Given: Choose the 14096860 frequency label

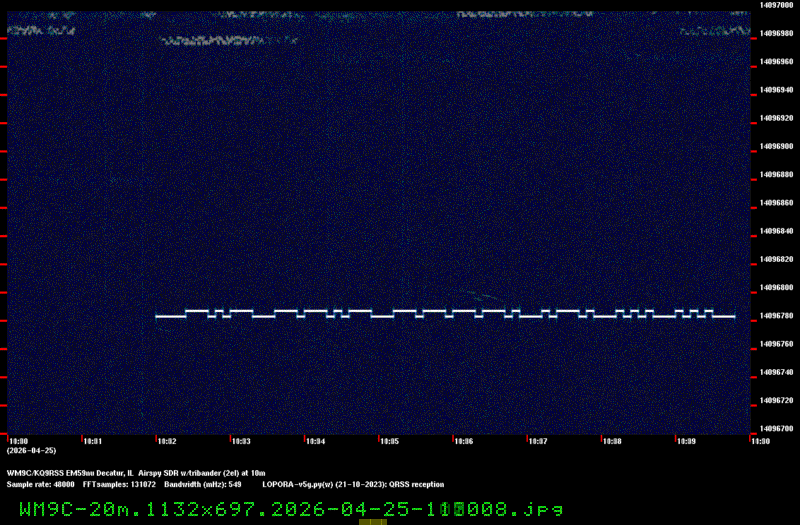Looking at the screenshot, I should (x=776, y=203).
